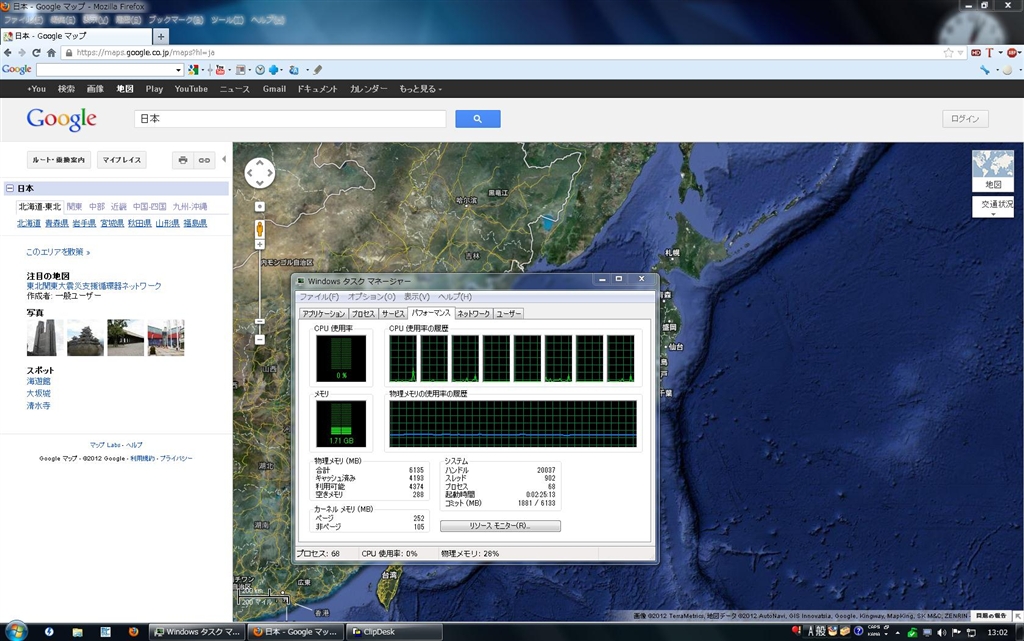The image size is (1024, 641).
Task: Open Google toolbar search box dropdown
Action: click(179, 70)
